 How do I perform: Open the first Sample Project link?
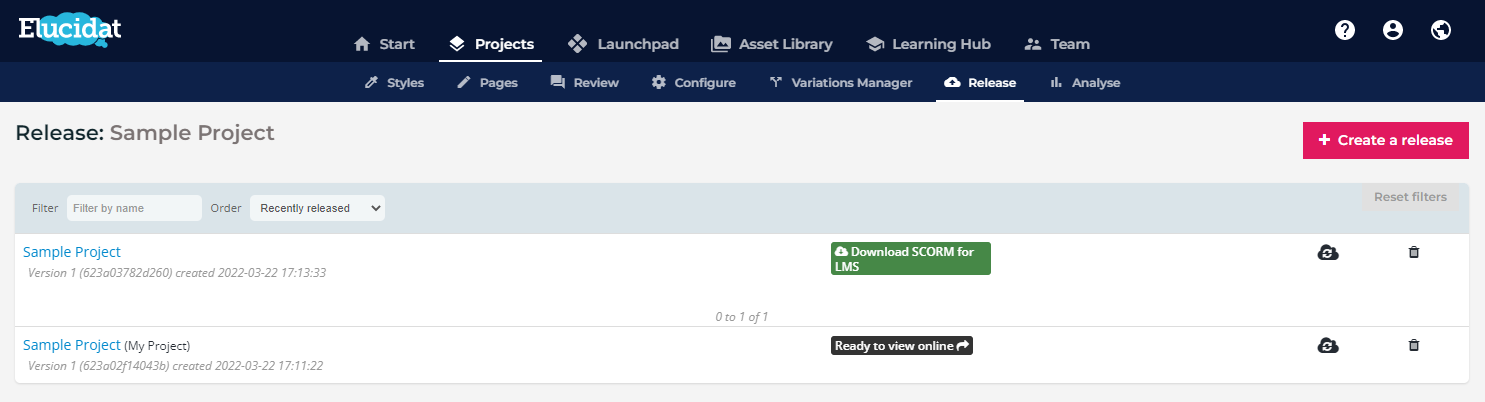(72, 252)
